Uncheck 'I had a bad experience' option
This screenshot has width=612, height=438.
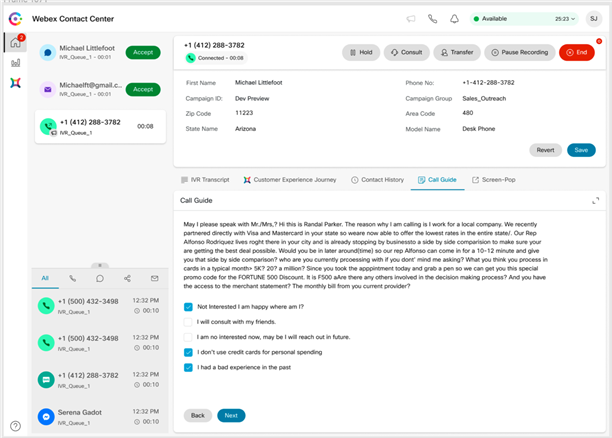point(188,368)
